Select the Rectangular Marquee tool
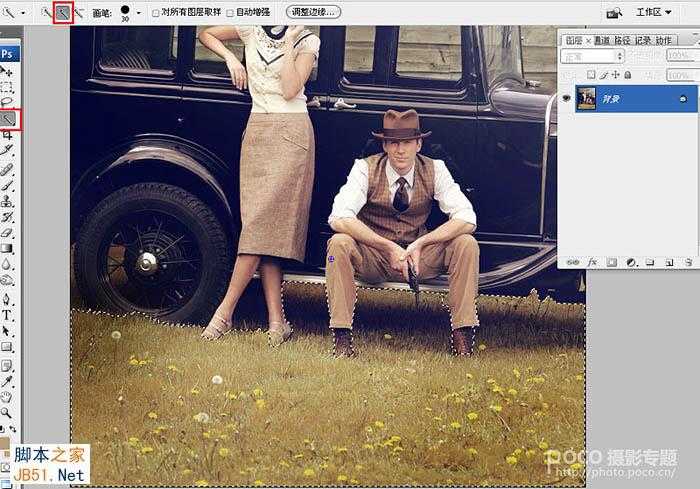This screenshot has width=700, height=489. tap(7, 87)
